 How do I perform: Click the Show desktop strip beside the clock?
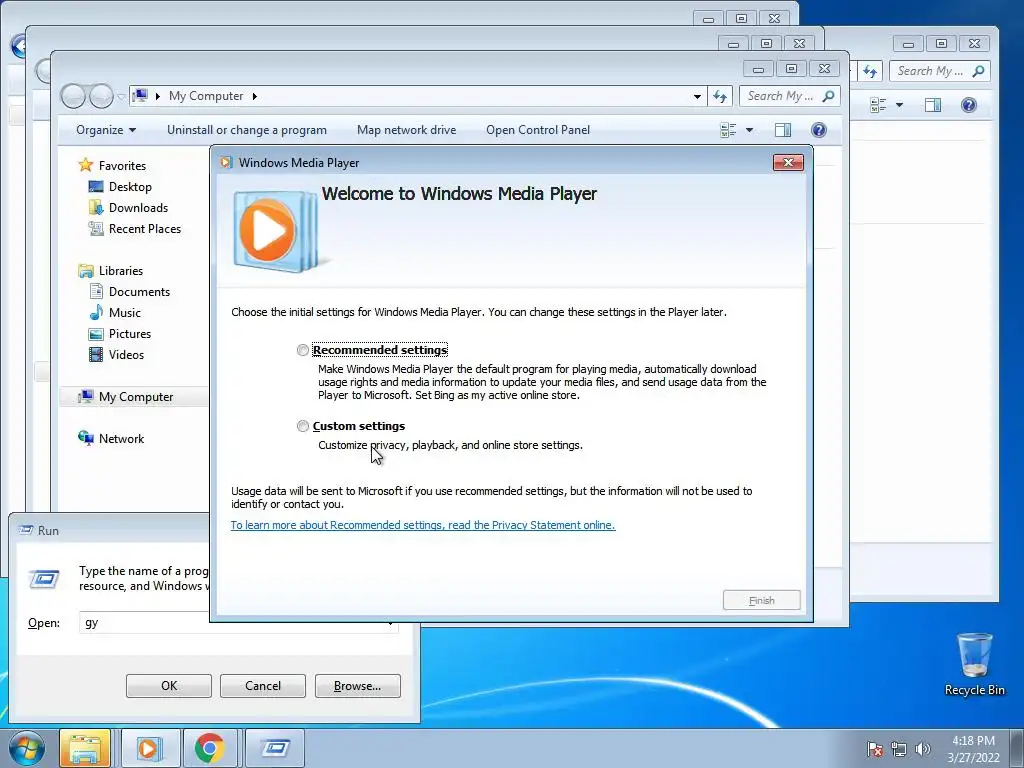click(1017, 748)
